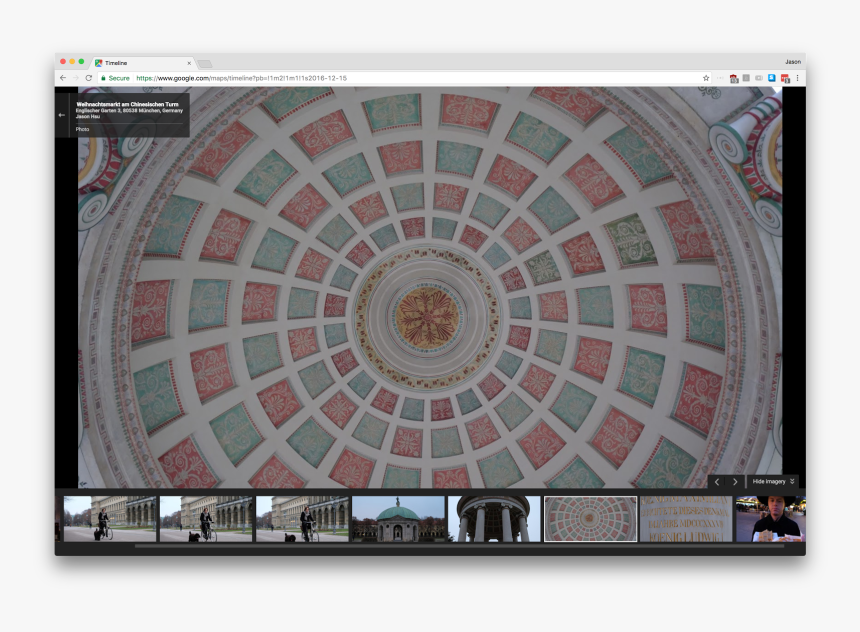The image size is (860, 632).
Task: Go back using the browser back arrow
Action: (63, 78)
